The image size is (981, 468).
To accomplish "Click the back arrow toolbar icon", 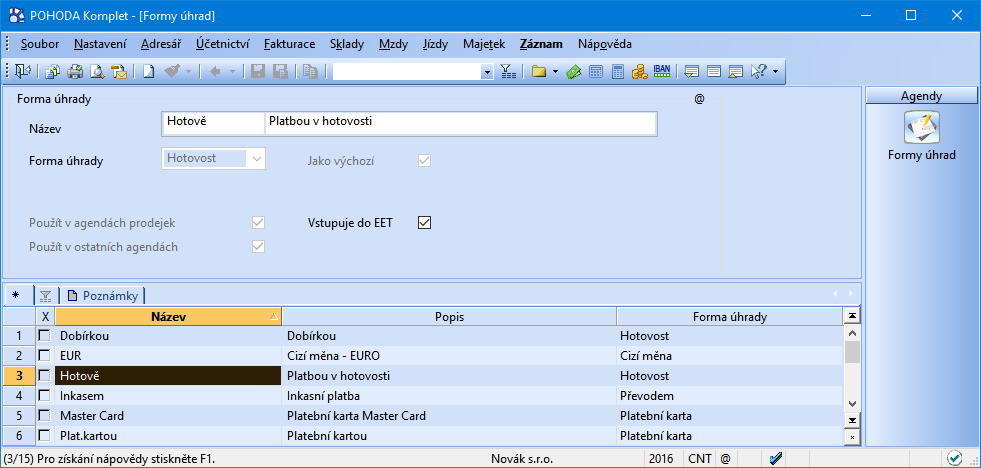I will 216,72.
